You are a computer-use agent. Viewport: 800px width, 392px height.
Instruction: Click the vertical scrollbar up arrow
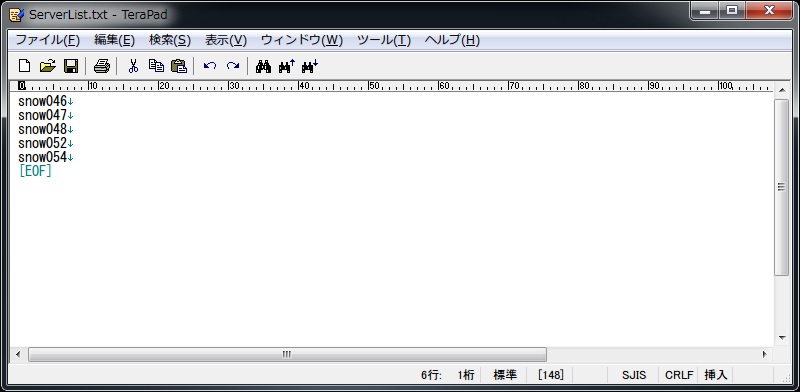pos(782,90)
